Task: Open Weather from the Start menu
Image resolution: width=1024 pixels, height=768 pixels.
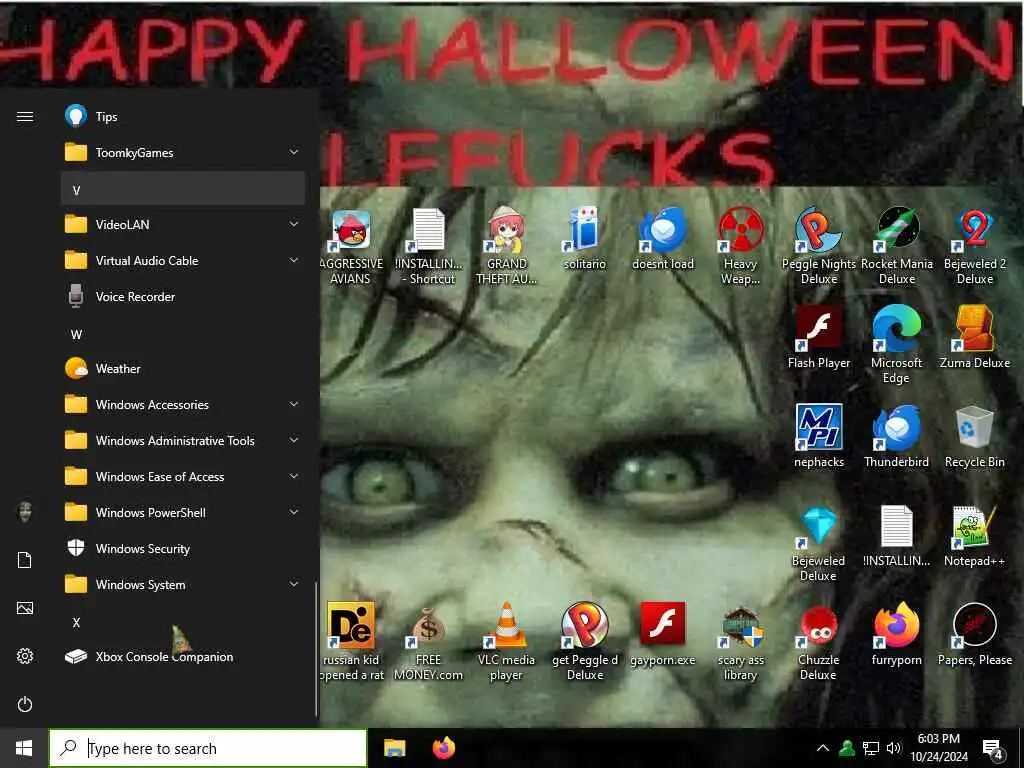Action: pos(184,368)
